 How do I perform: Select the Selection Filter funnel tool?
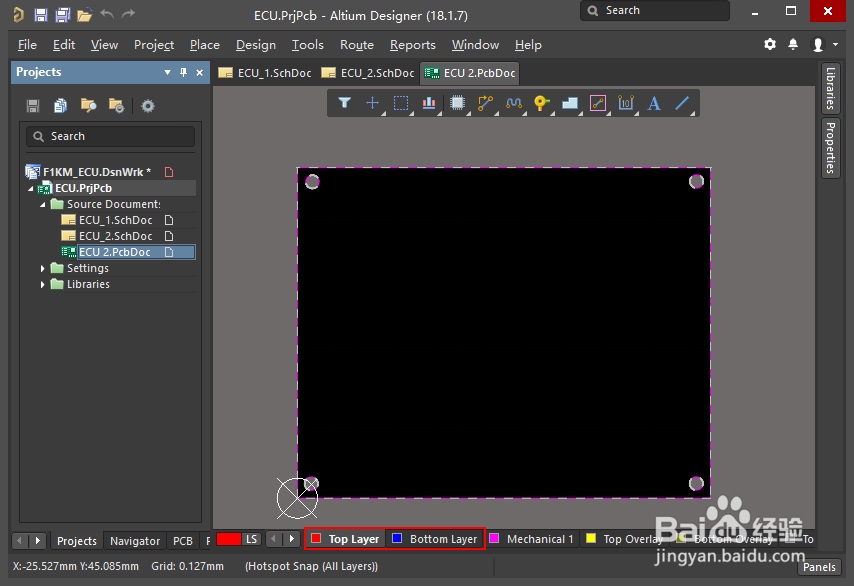point(344,103)
